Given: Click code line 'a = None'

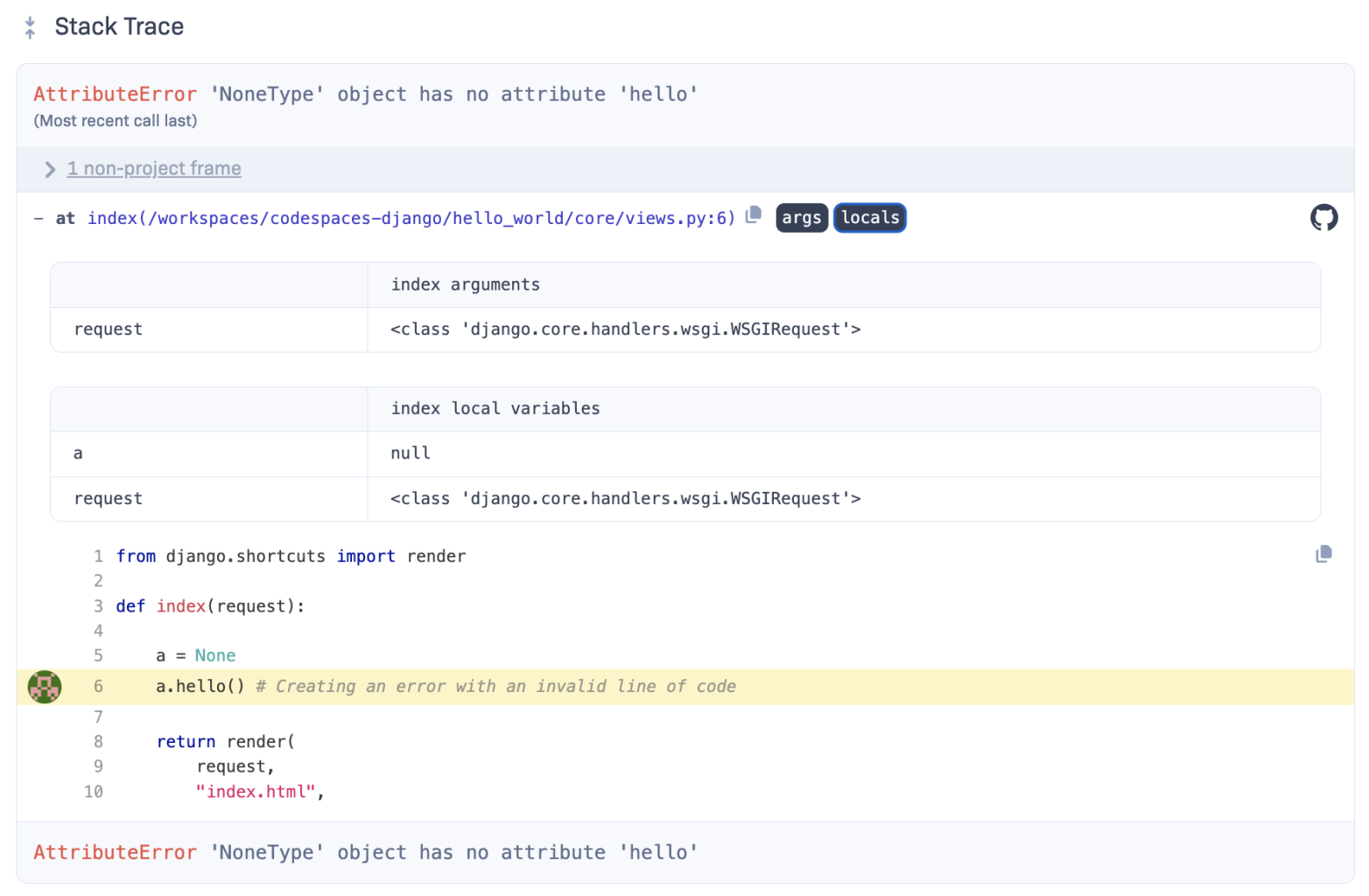Looking at the screenshot, I should click(x=196, y=655).
